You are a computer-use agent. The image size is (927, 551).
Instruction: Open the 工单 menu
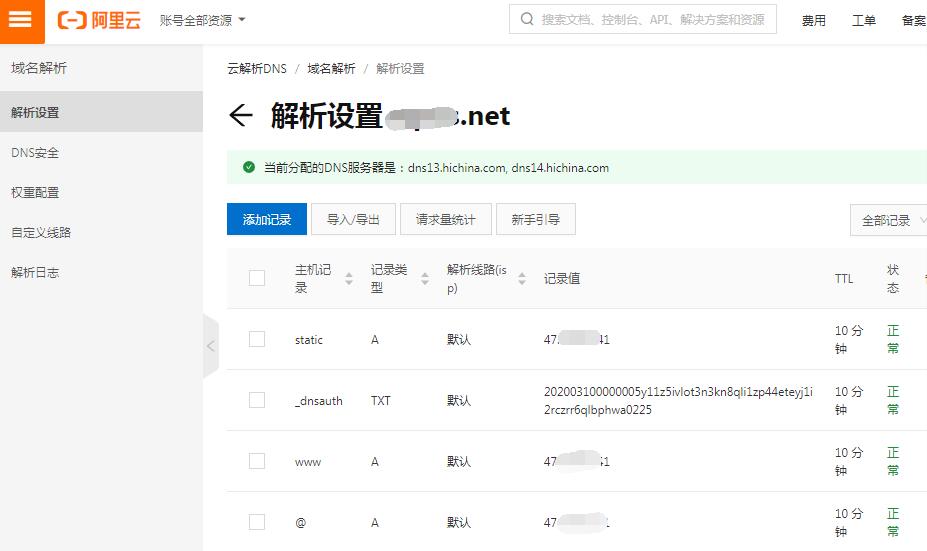click(864, 21)
